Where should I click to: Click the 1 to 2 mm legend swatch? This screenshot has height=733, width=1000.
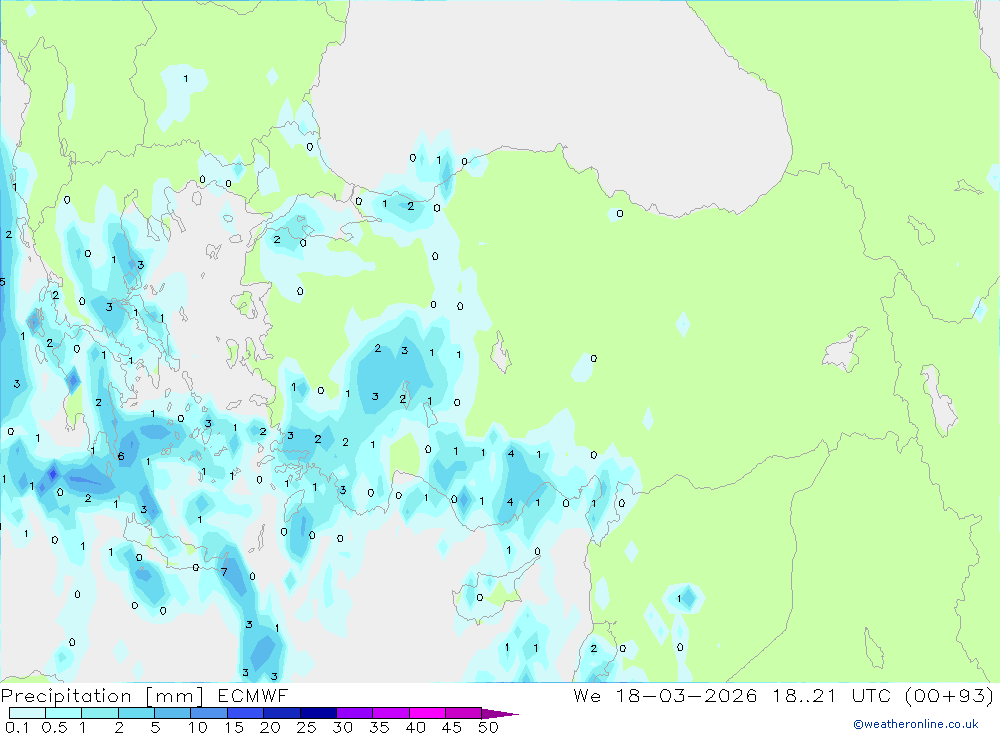[100, 713]
